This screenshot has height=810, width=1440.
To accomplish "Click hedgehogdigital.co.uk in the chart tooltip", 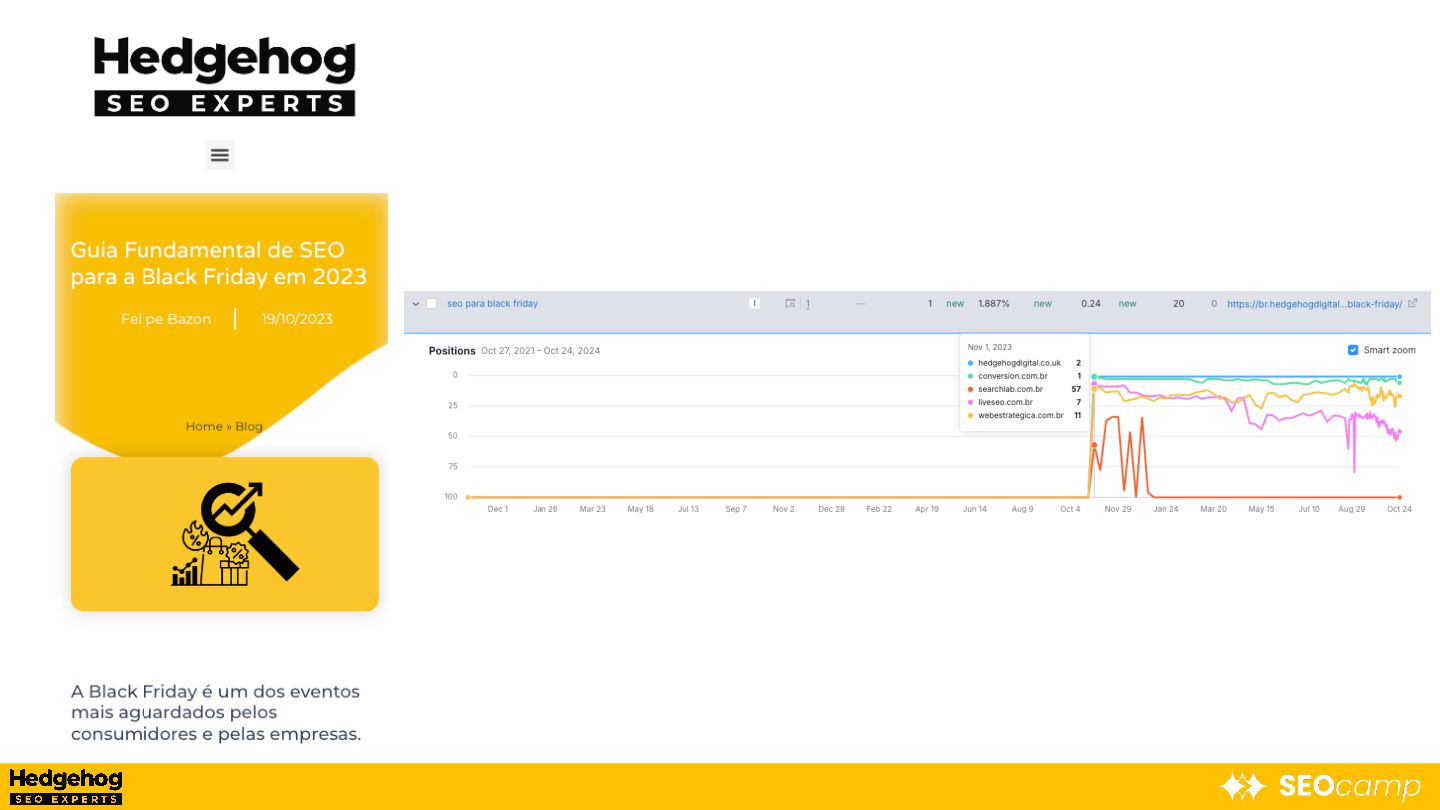I will 1019,363.
